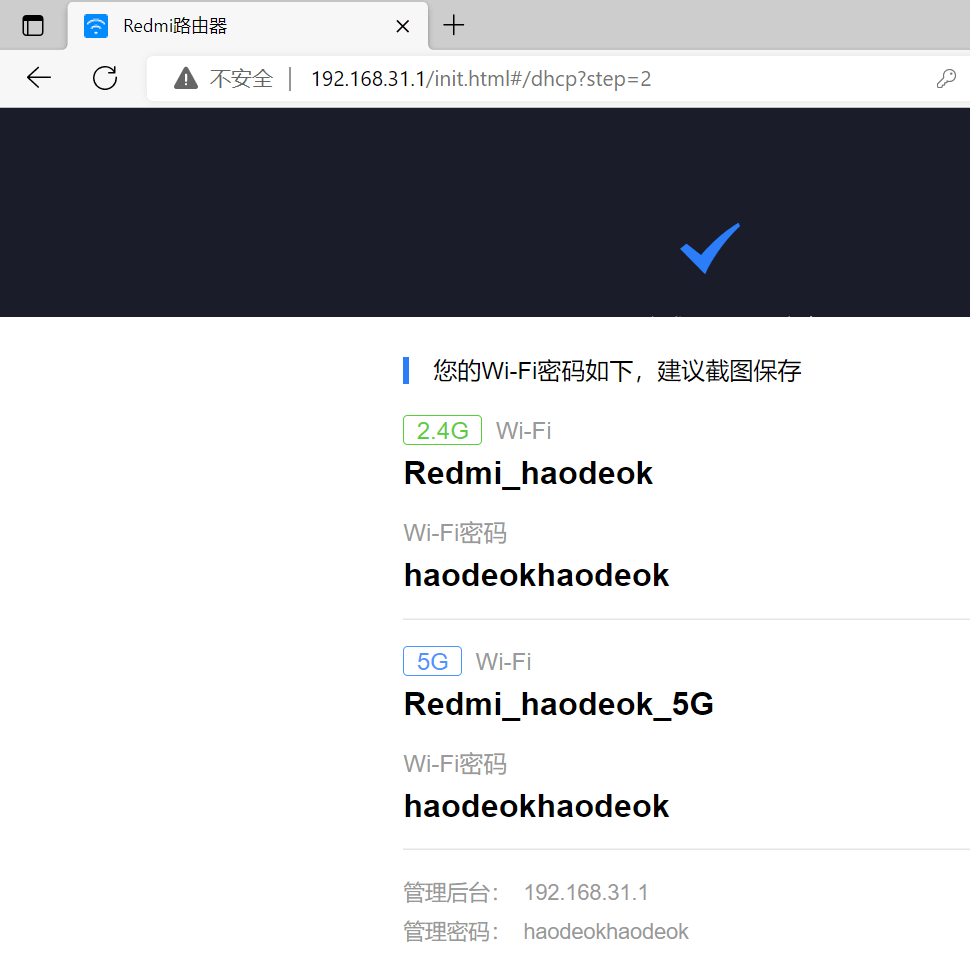Click the admin address 192.168.31.1
Screen dimensions: 970x966
click(586, 892)
